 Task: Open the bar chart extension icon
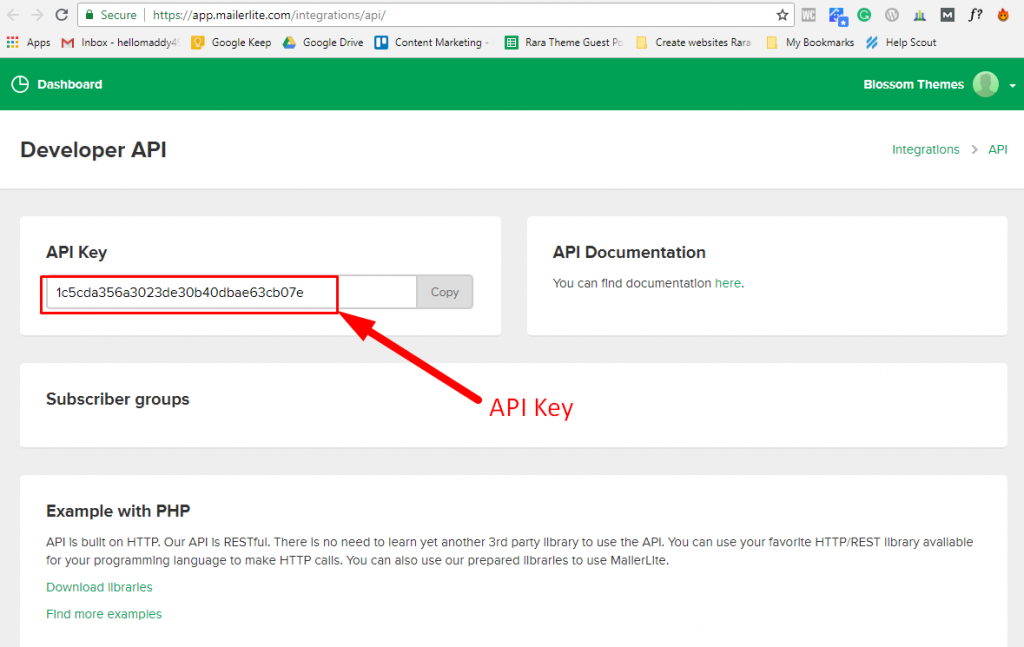[920, 14]
